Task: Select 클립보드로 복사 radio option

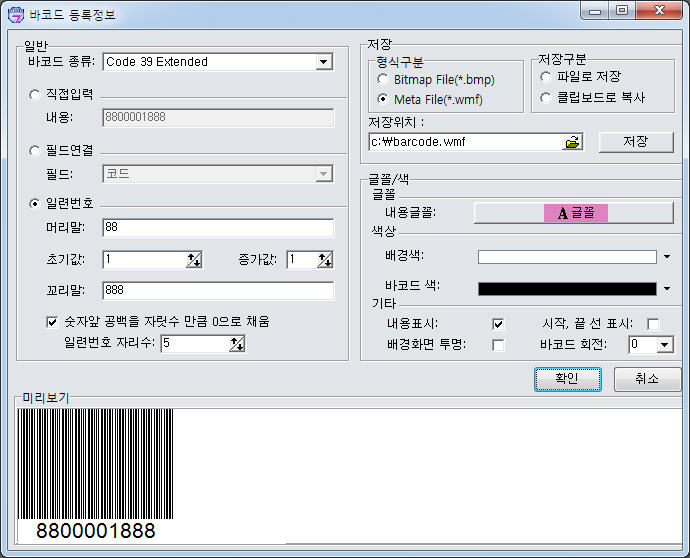Action: click(546, 98)
